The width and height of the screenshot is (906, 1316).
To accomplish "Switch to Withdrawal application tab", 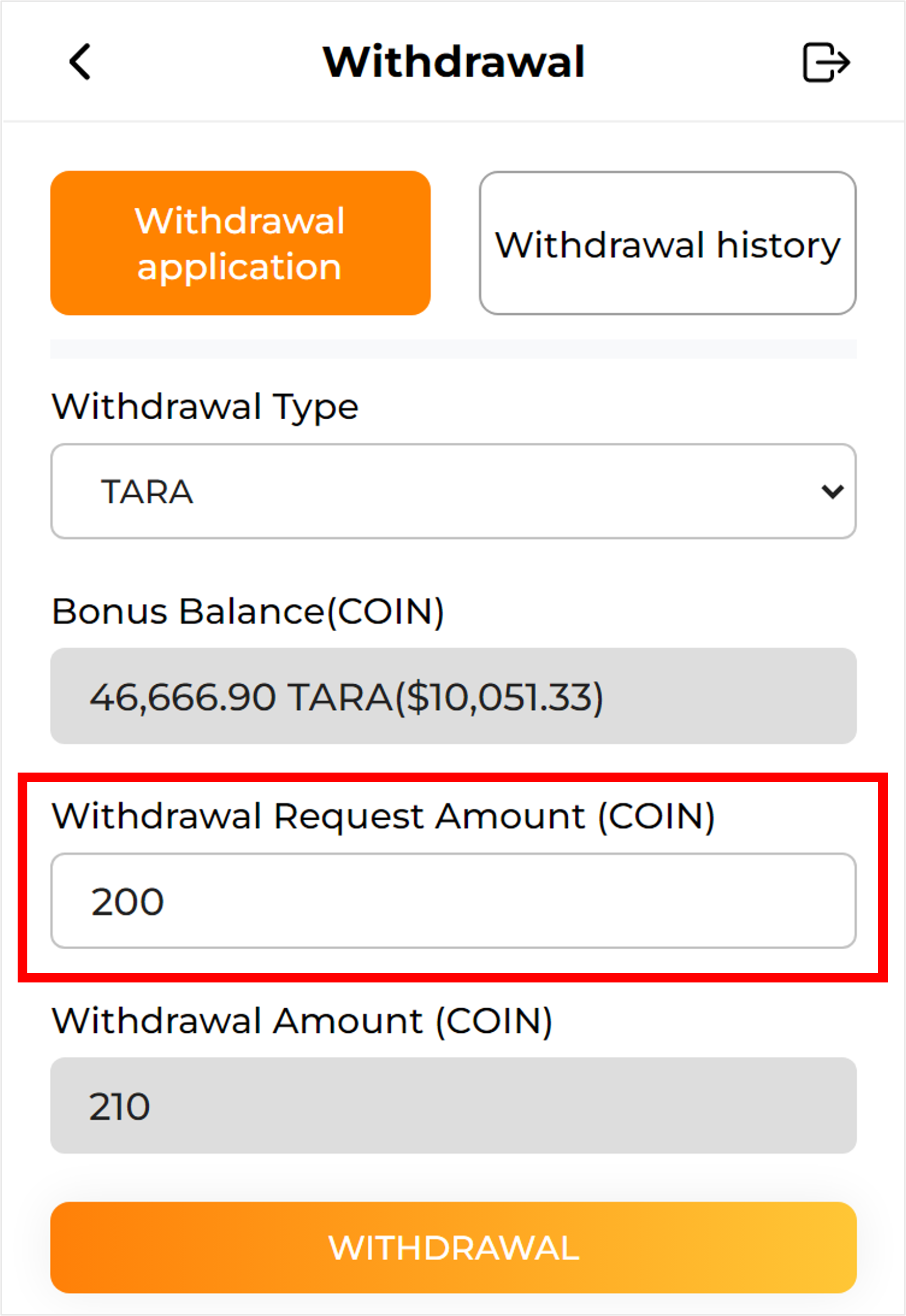I will [x=240, y=243].
